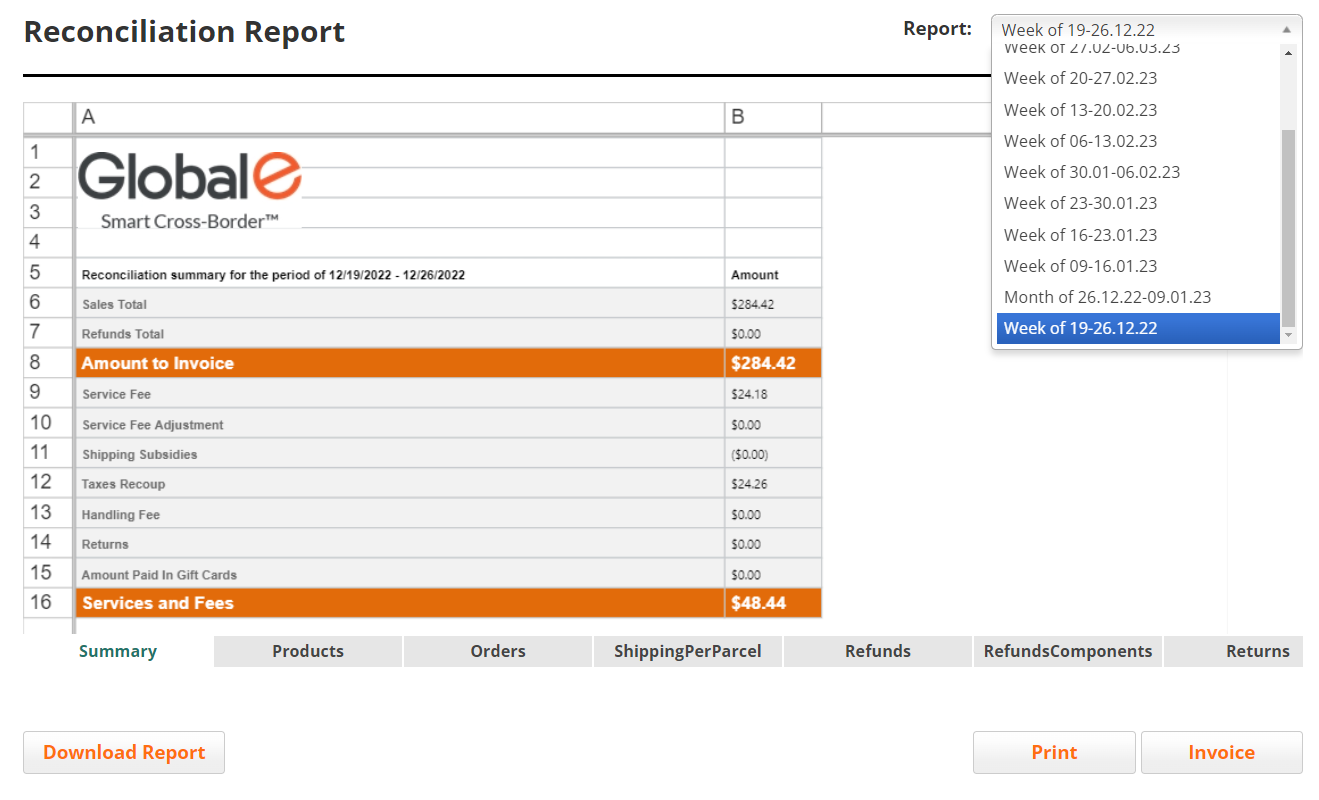The image size is (1319, 800).
Task: Choose Week of 30.01-06.02.23 report
Action: (x=1138, y=172)
